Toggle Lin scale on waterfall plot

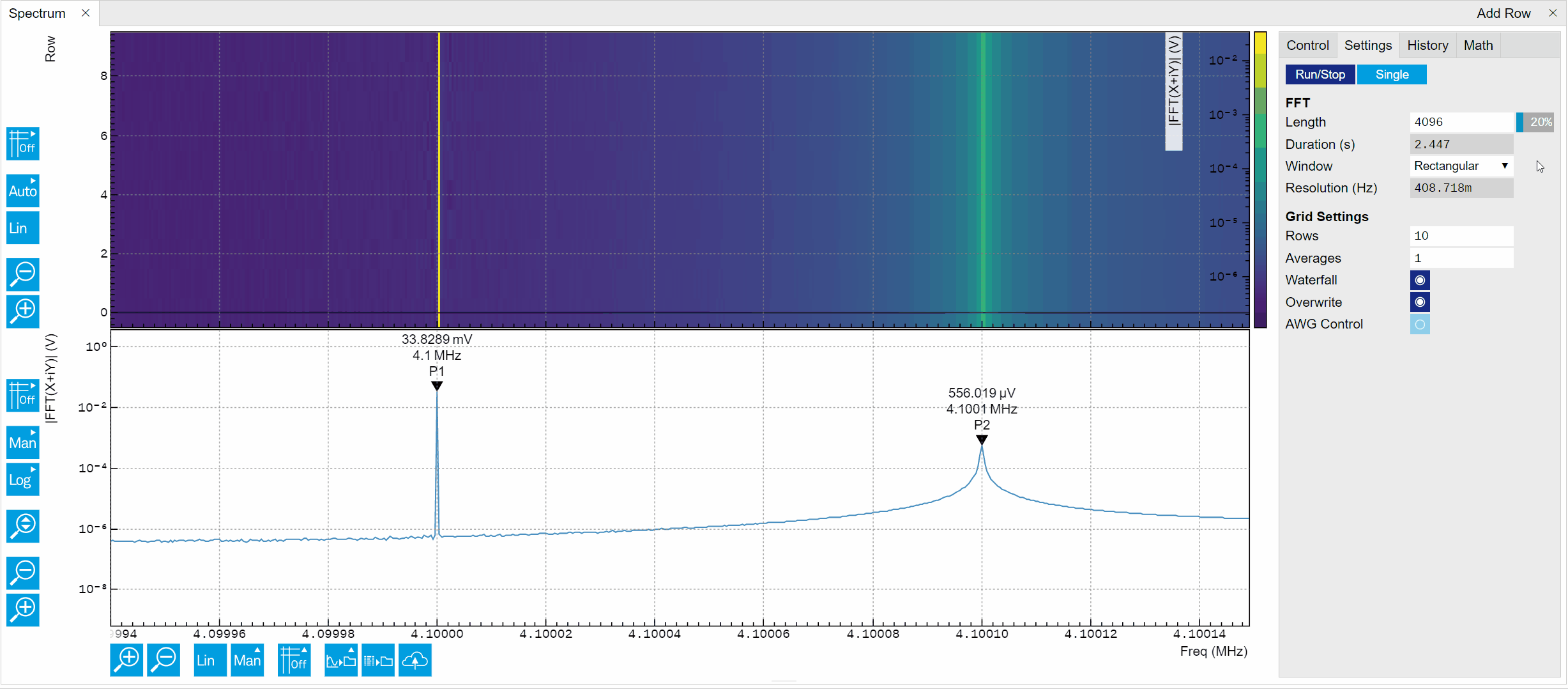23,228
